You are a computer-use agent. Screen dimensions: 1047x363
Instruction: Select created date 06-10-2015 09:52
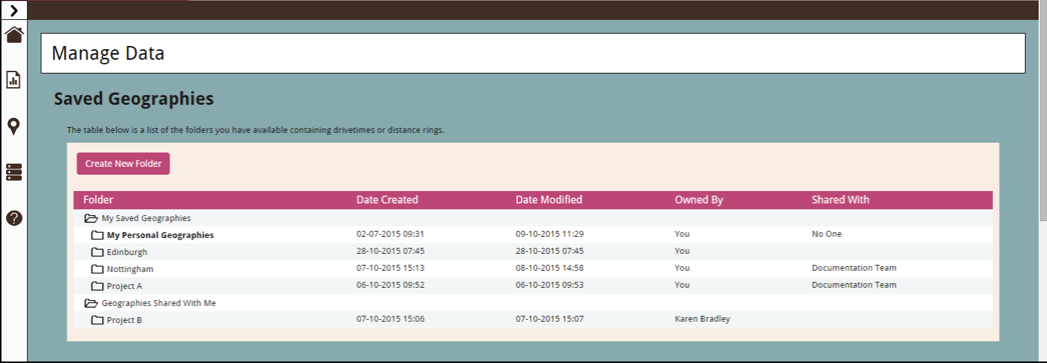(391, 285)
